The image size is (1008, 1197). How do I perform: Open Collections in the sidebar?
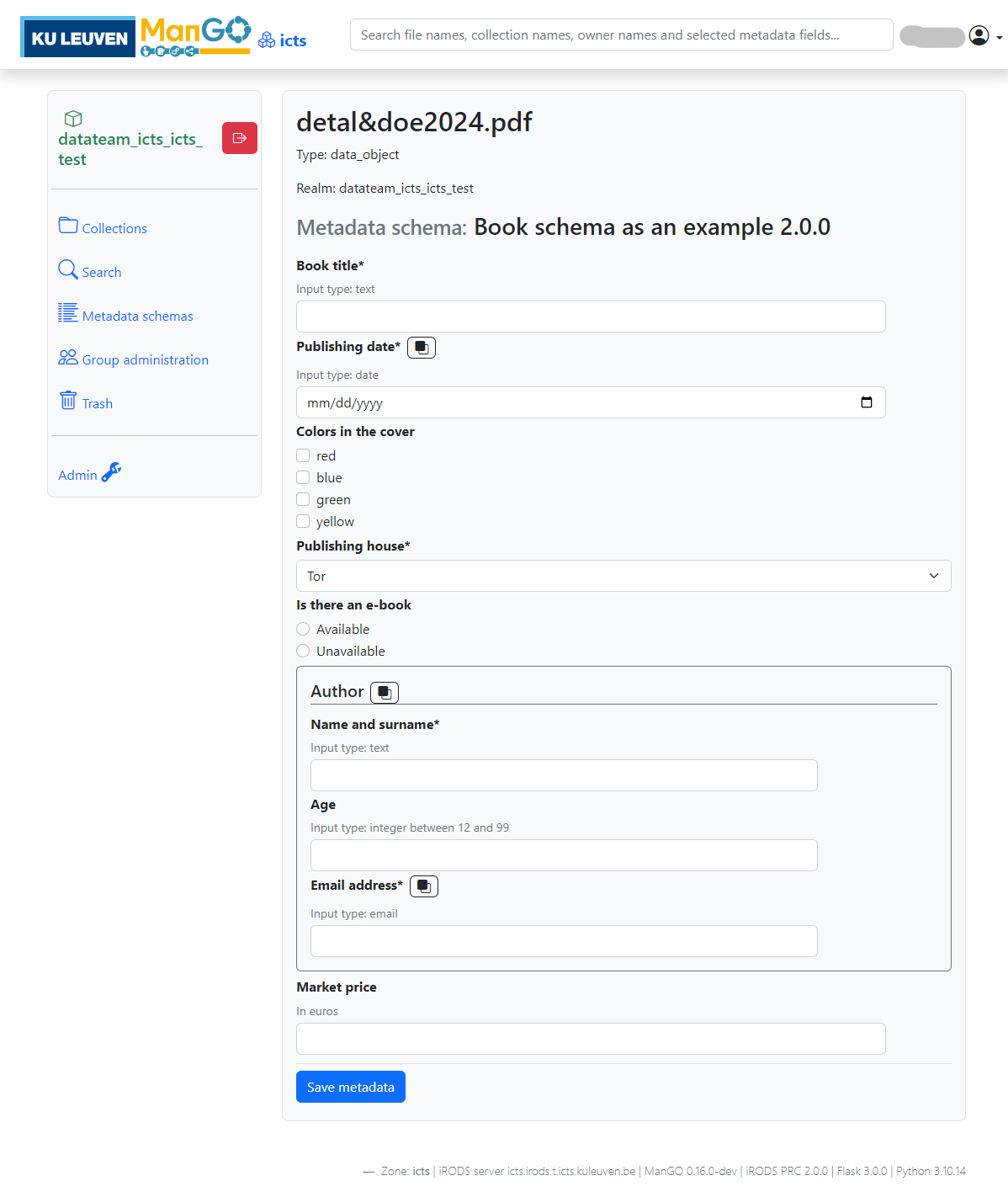click(114, 228)
